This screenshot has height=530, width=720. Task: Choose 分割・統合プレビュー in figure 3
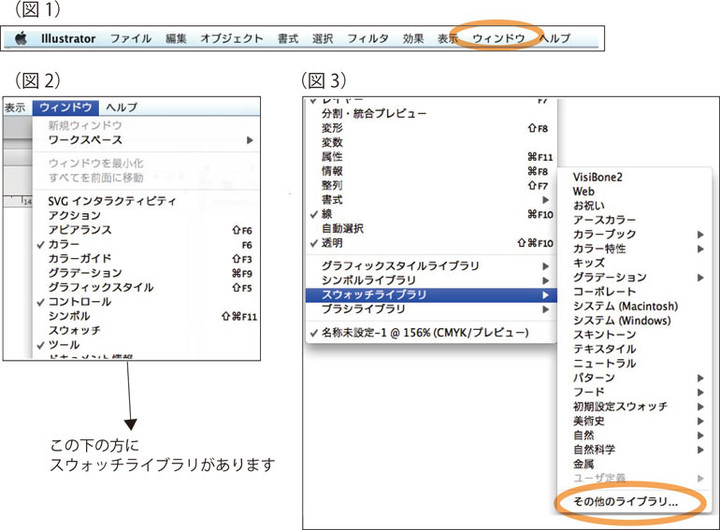431,113
